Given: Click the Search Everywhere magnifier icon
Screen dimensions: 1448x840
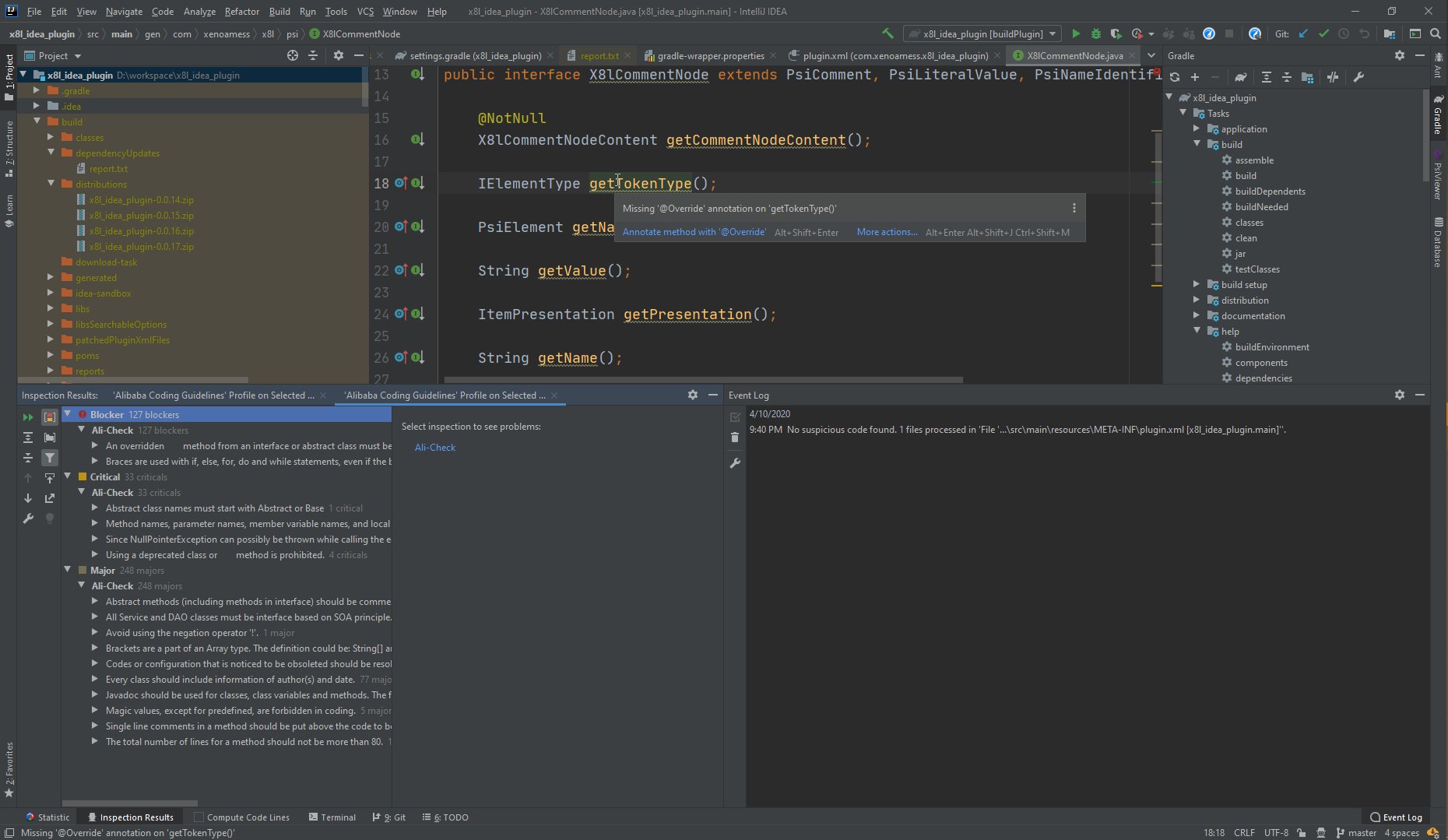Looking at the screenshot, I should (1436, 33).
